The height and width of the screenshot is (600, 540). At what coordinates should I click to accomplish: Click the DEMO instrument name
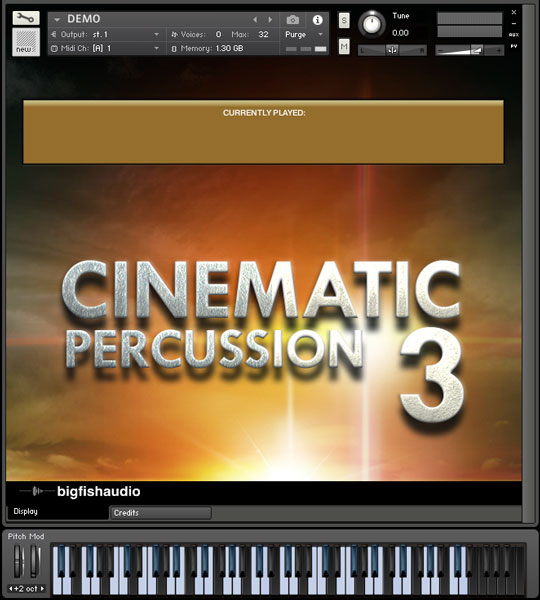84,19
